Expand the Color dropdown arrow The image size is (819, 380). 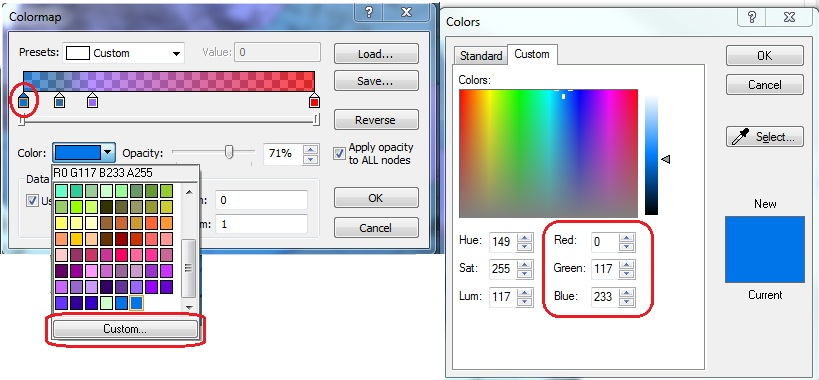coord(108,153)
